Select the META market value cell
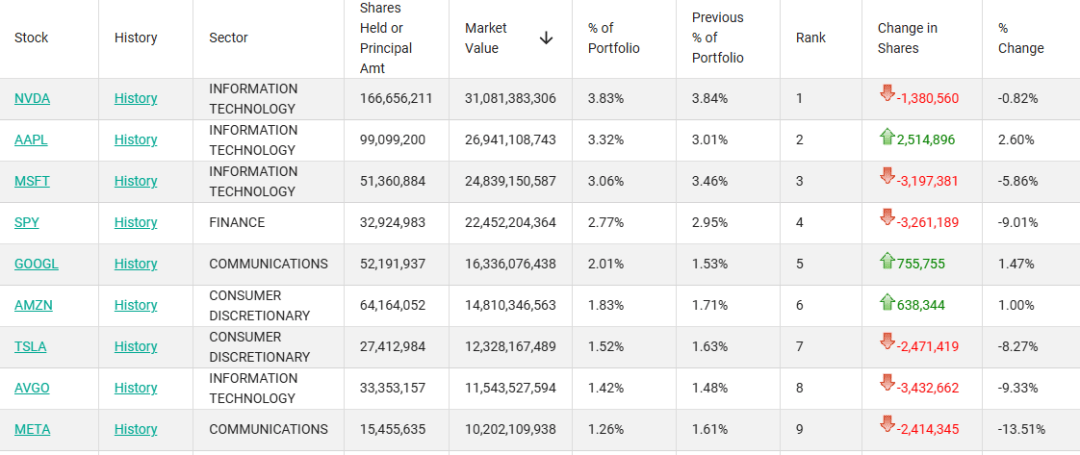 510,429
